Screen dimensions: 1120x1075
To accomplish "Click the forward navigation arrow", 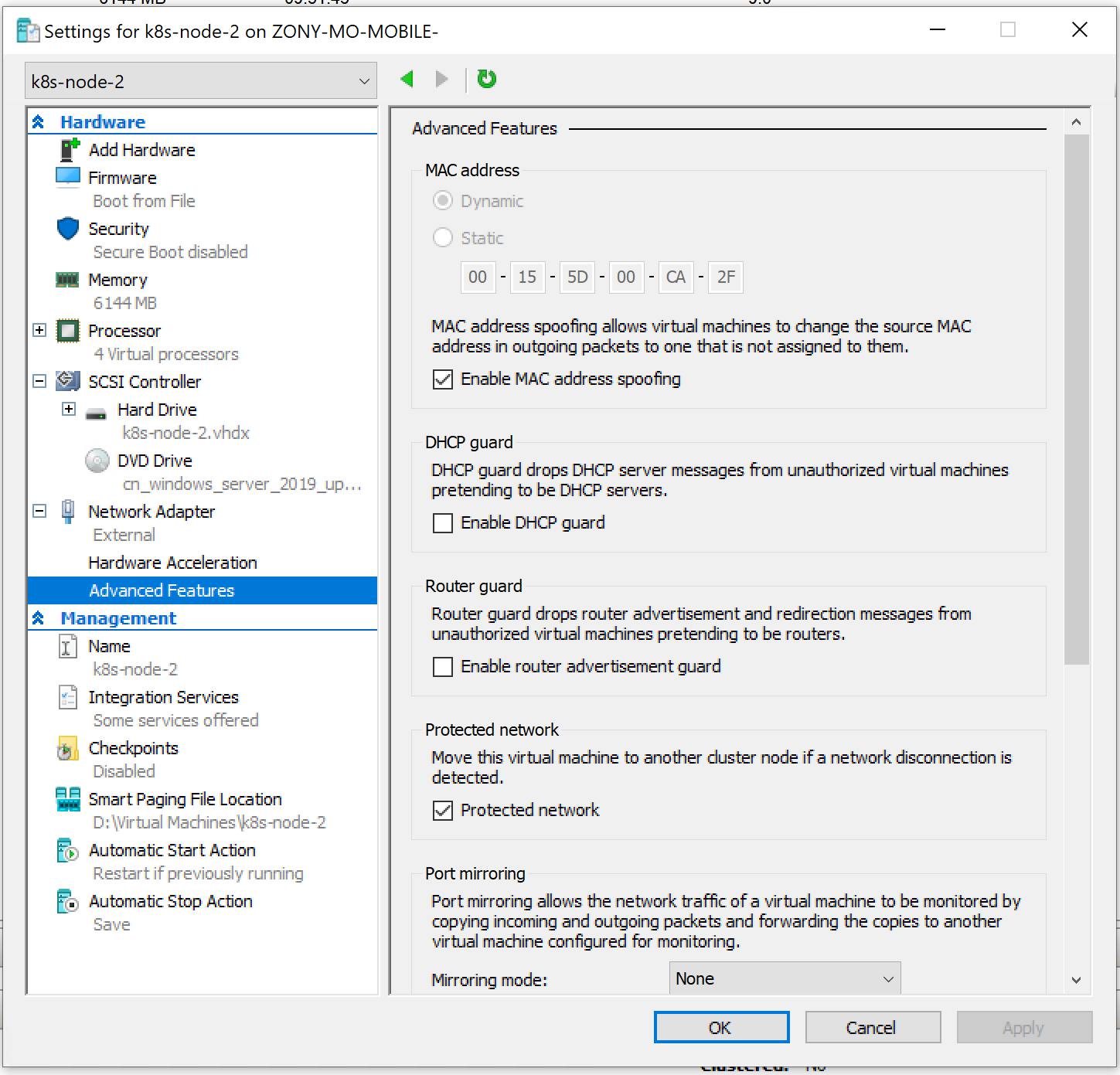I will click(441, 79).
